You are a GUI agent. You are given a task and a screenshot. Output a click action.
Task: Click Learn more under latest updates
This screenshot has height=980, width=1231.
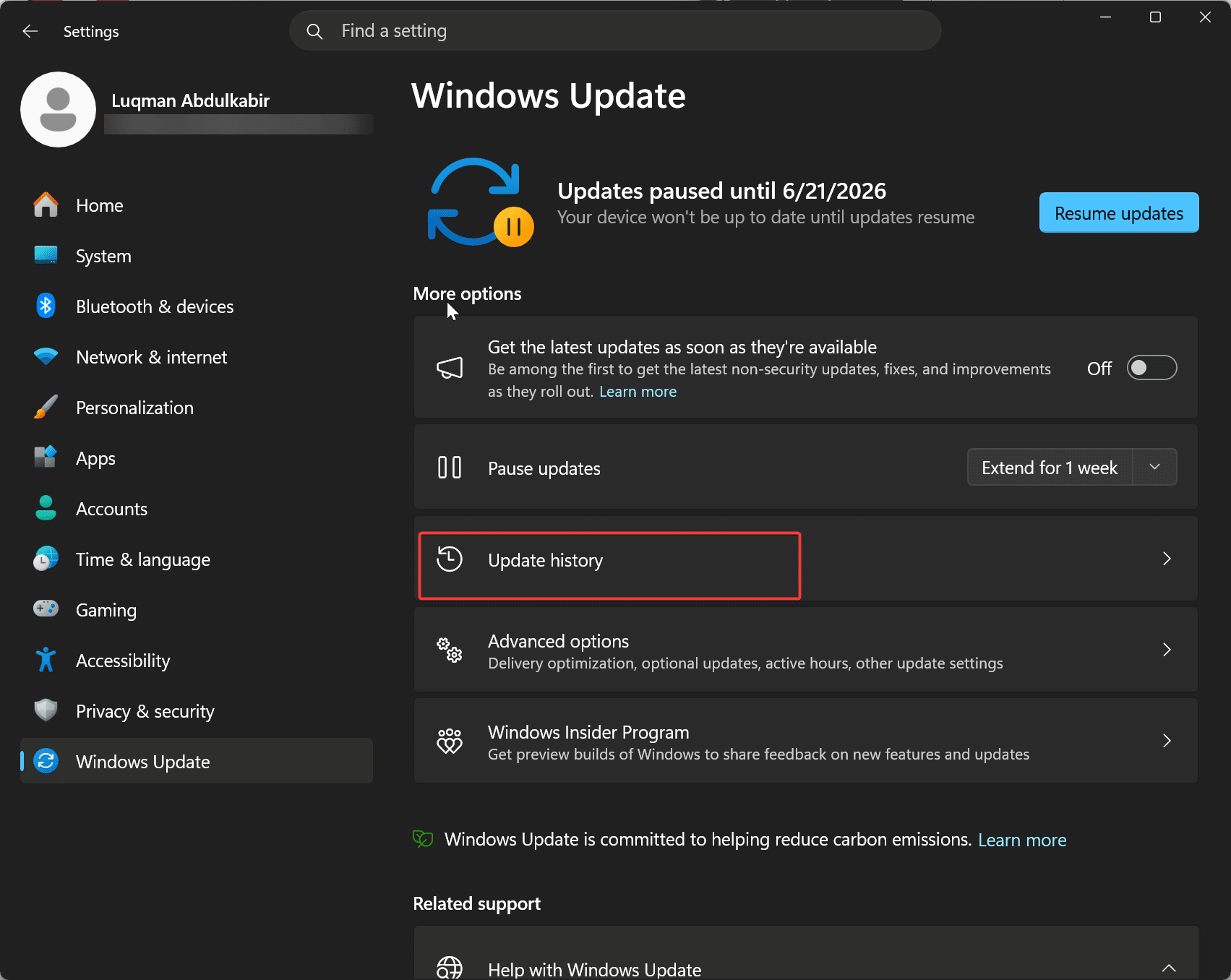tap(638, 392)
